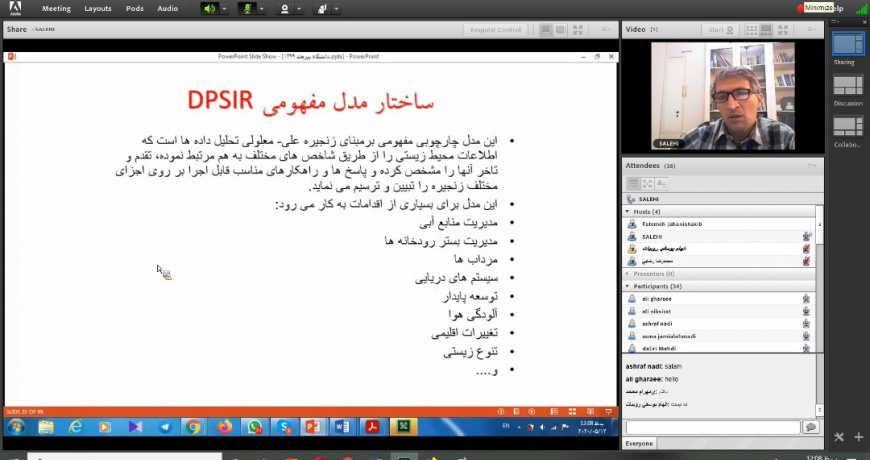Expand the speaker options dropdown arrow
Viewport: 870px width, 460px height.
224,9
